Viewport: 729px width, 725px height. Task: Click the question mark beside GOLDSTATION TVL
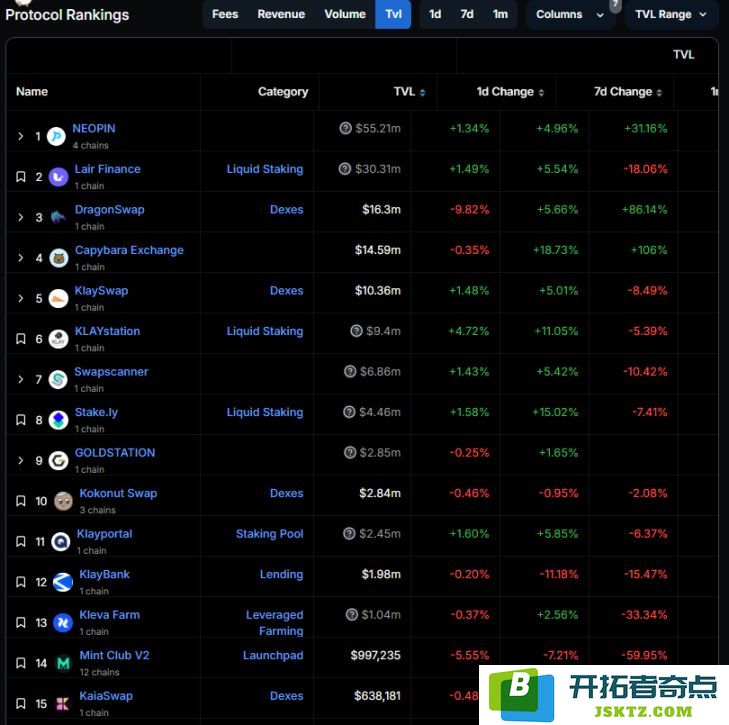[x=350, y=452]
